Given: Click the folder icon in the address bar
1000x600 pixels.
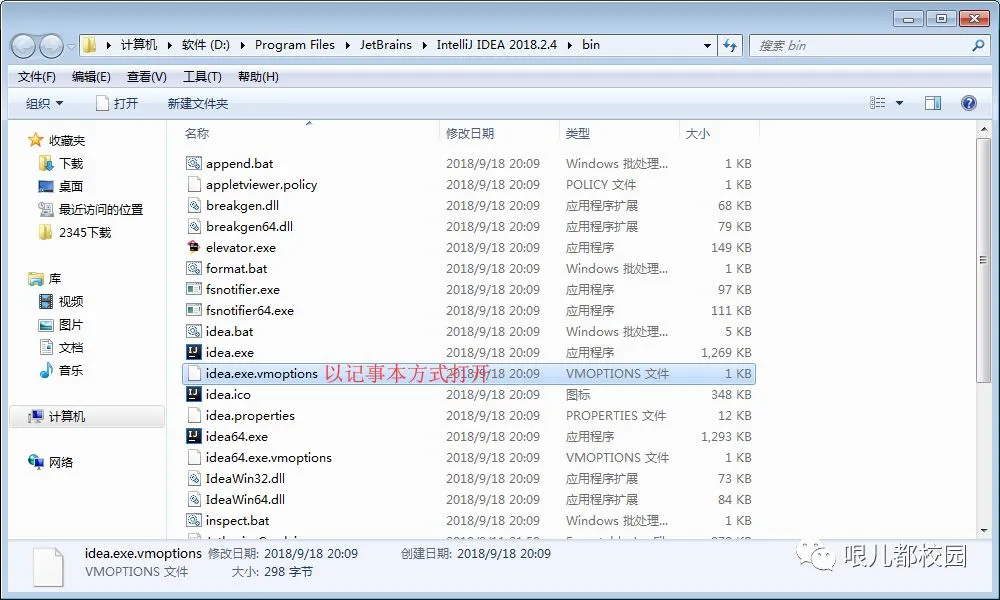Looking at the screenshot, I should click(90, 45).
